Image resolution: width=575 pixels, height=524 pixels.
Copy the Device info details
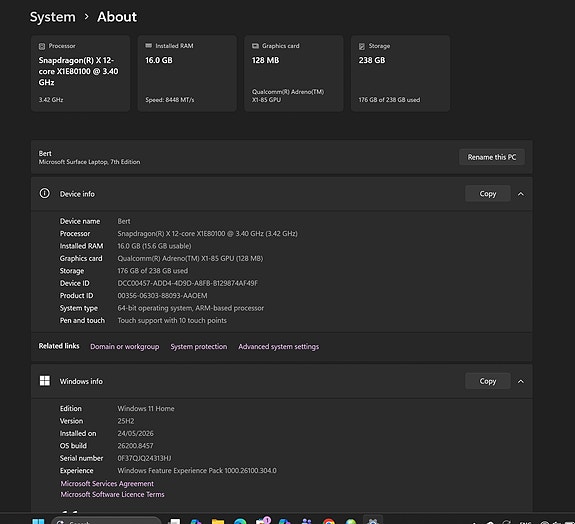(x=487, y=194)
